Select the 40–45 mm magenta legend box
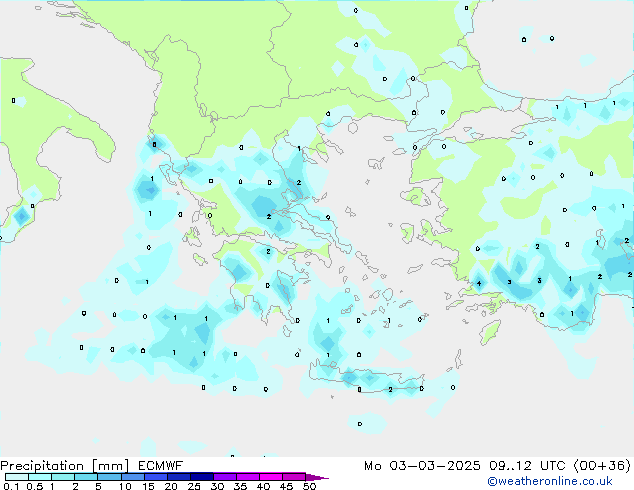The image size is (634, 490). click(x=271, y=477)
